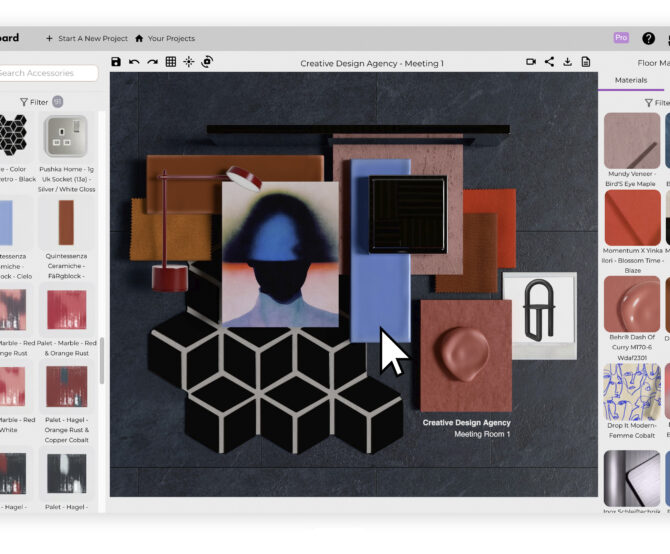Select the door handle photo card
670x554 pixels.
click(539, 315)
